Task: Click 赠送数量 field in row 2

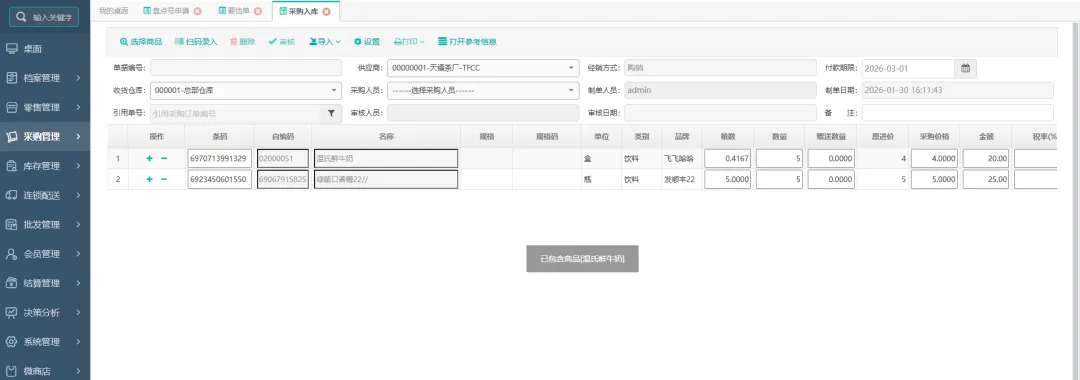Action: [831, 180]
